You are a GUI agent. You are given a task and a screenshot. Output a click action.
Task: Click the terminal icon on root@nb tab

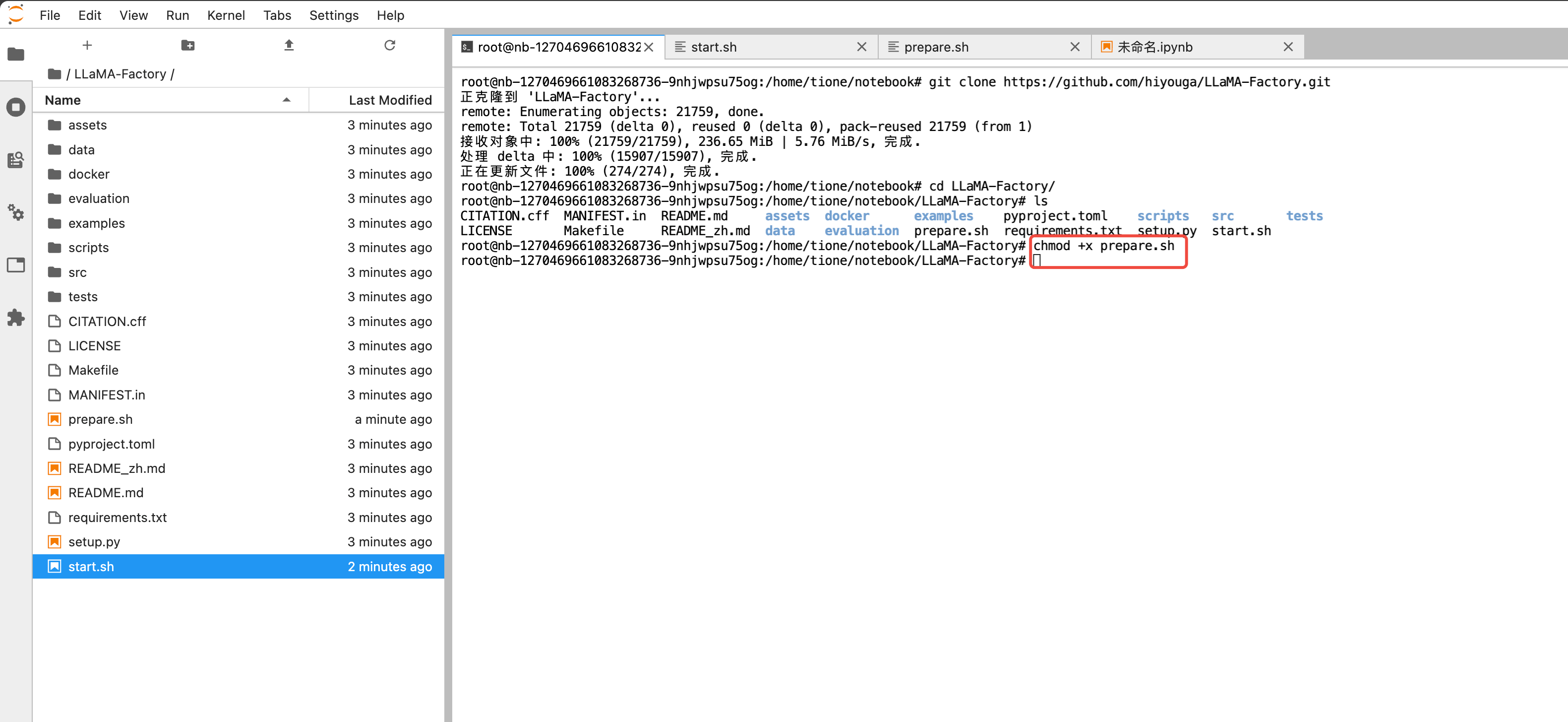tap(467, 47)
